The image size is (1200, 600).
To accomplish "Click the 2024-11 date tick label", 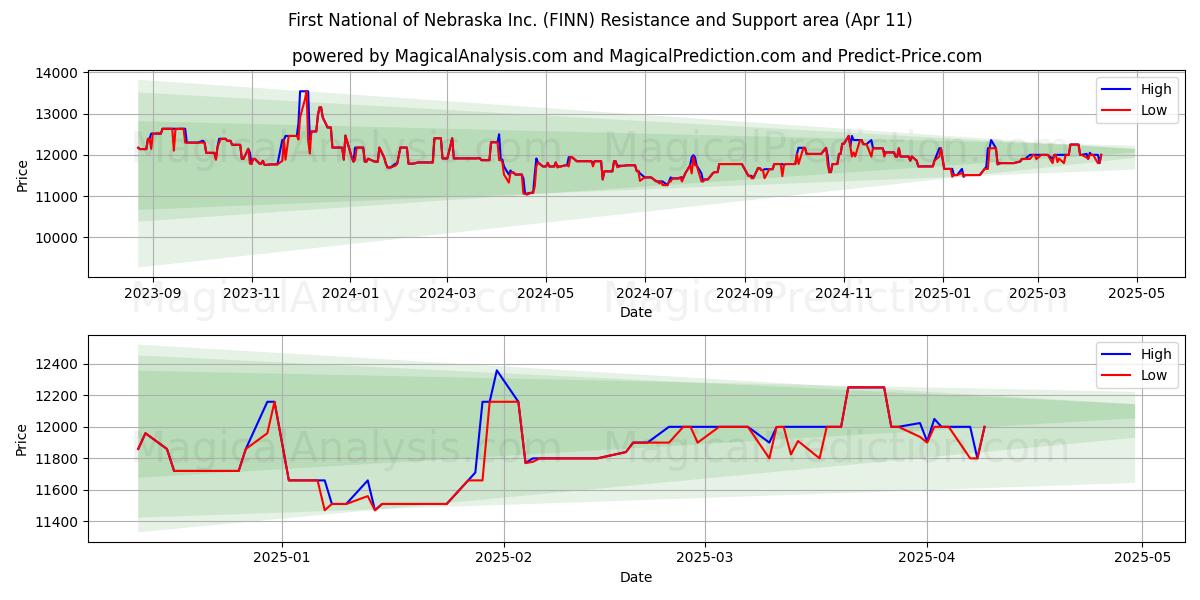I will click(x=843, y=293).
